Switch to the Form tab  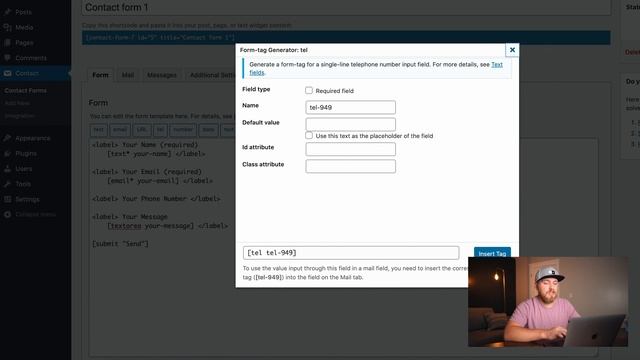point(100,75)
